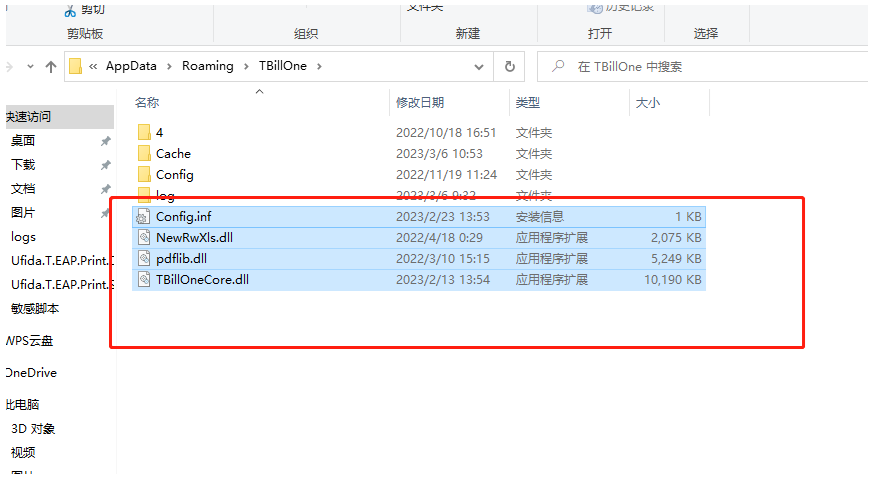This screenshot has height=482, width=870.
Task: Open 敏感脚本 in navigation pane
Action: tap(35, 309)
